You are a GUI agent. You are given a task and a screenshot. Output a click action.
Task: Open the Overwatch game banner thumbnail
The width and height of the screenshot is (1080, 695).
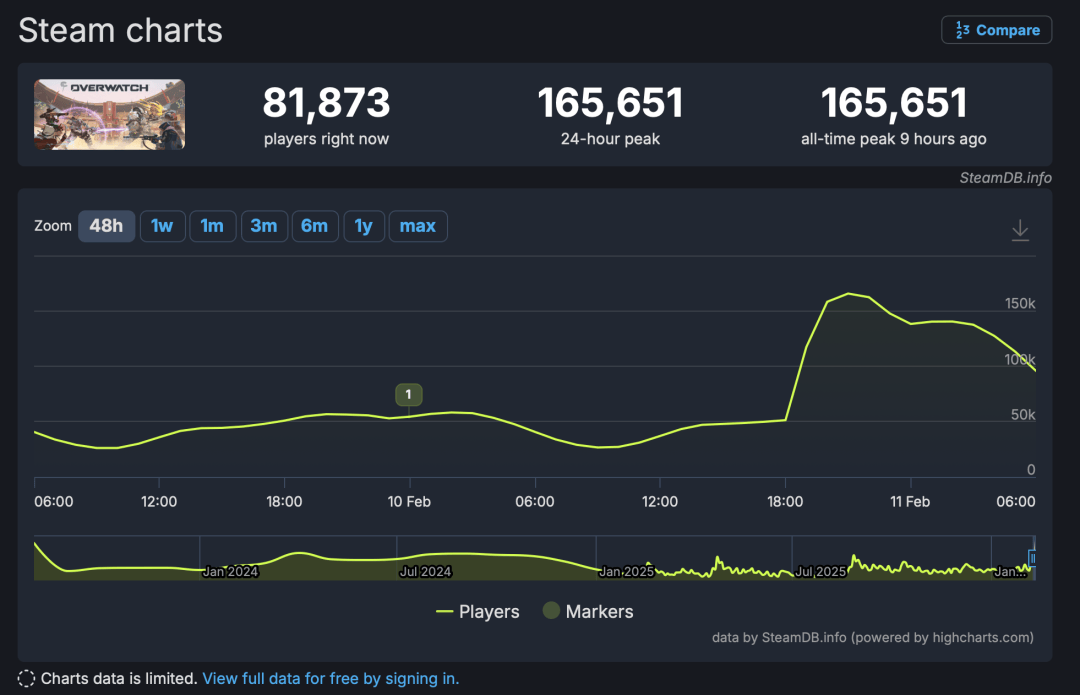(x=109, y=115)
